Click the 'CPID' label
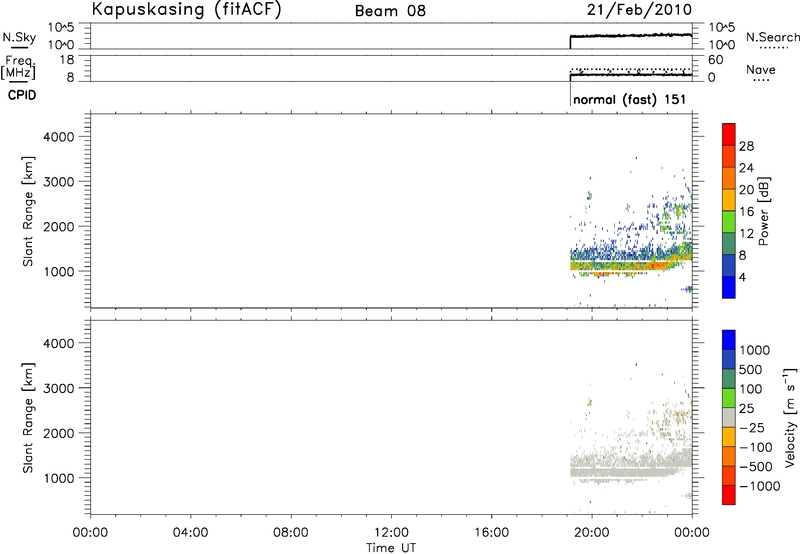This screenshot has width=800, height=554. [x=22, y=95]
